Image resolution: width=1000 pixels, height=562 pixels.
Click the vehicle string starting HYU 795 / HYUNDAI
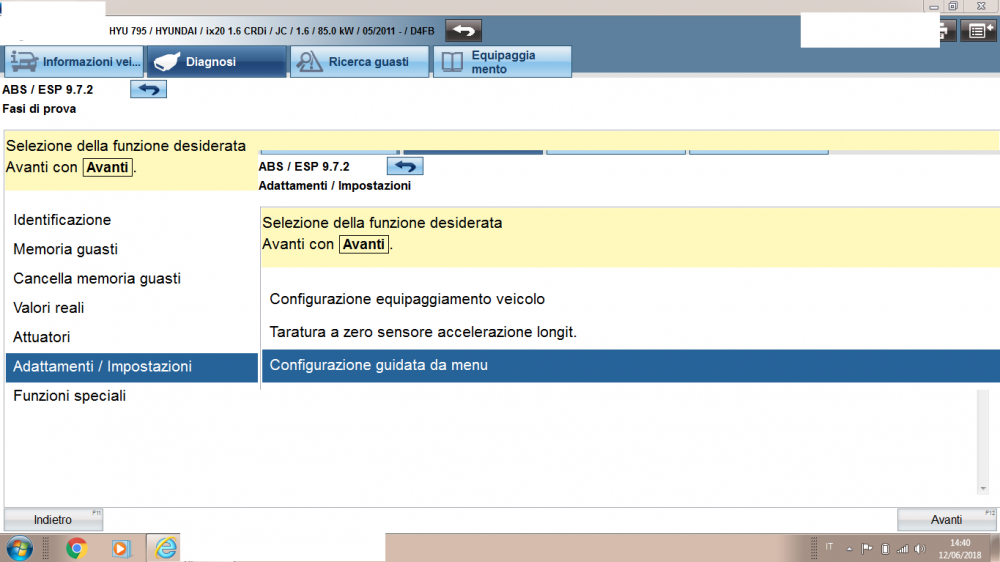point(272,31)
